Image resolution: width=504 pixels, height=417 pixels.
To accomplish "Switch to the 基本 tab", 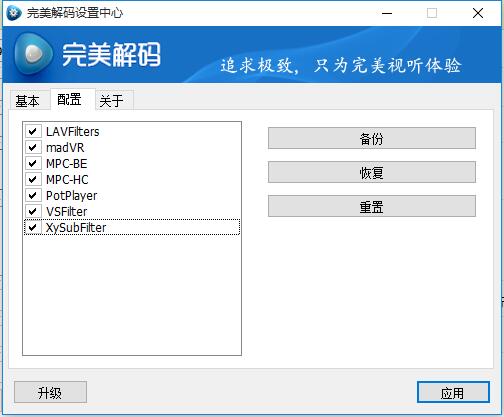I will pyautogui.click(x=28, y=101).
